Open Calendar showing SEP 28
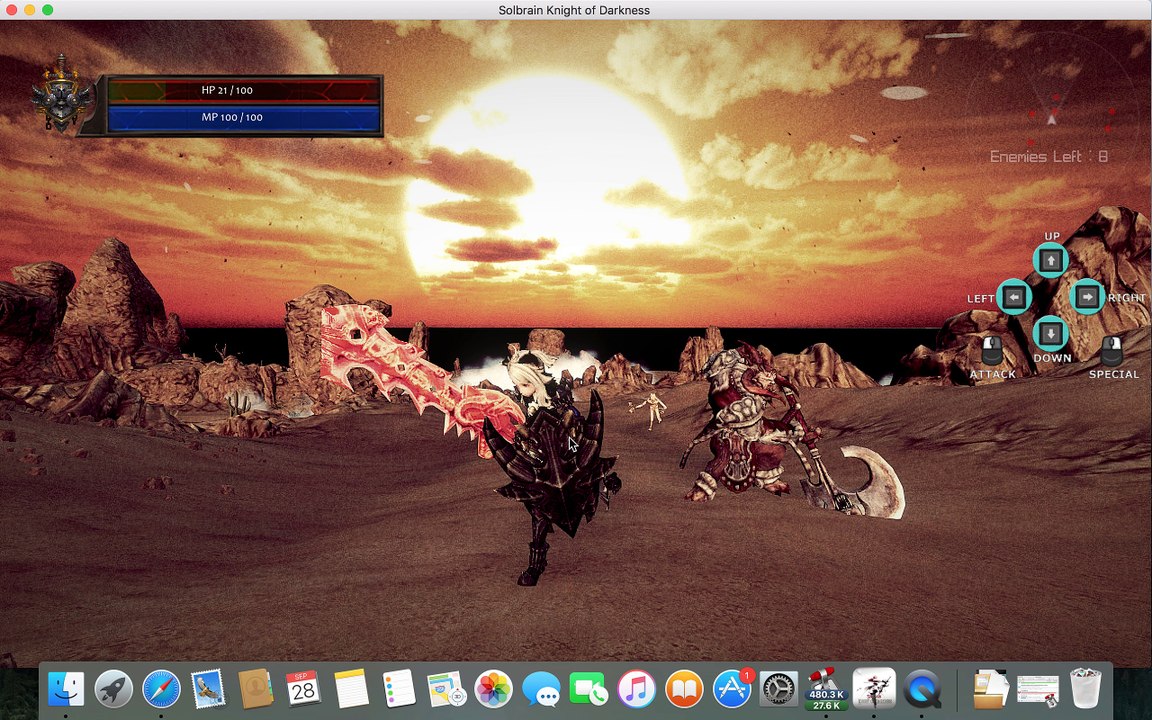Image resolution: width=1152 pixels, height=720 pixels. (303, 689)
